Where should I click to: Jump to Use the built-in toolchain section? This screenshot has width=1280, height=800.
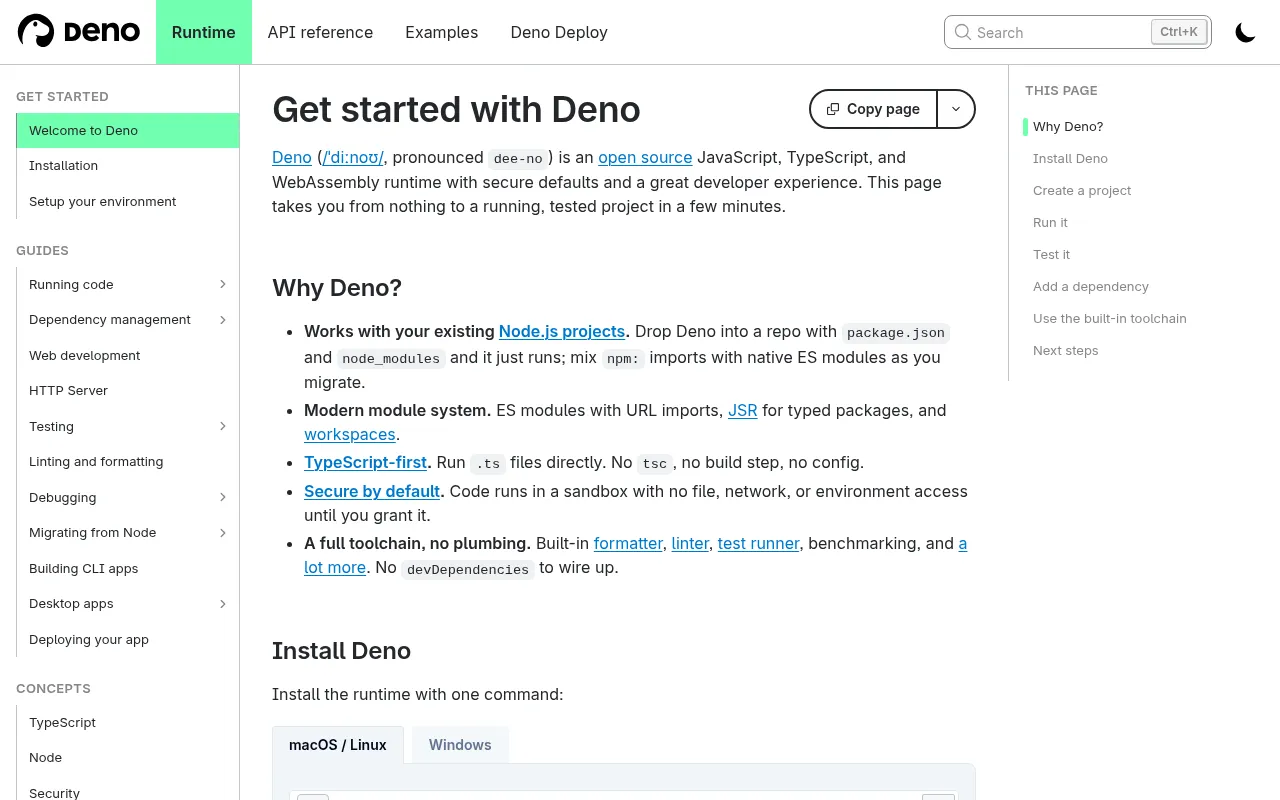(1110, 318)
